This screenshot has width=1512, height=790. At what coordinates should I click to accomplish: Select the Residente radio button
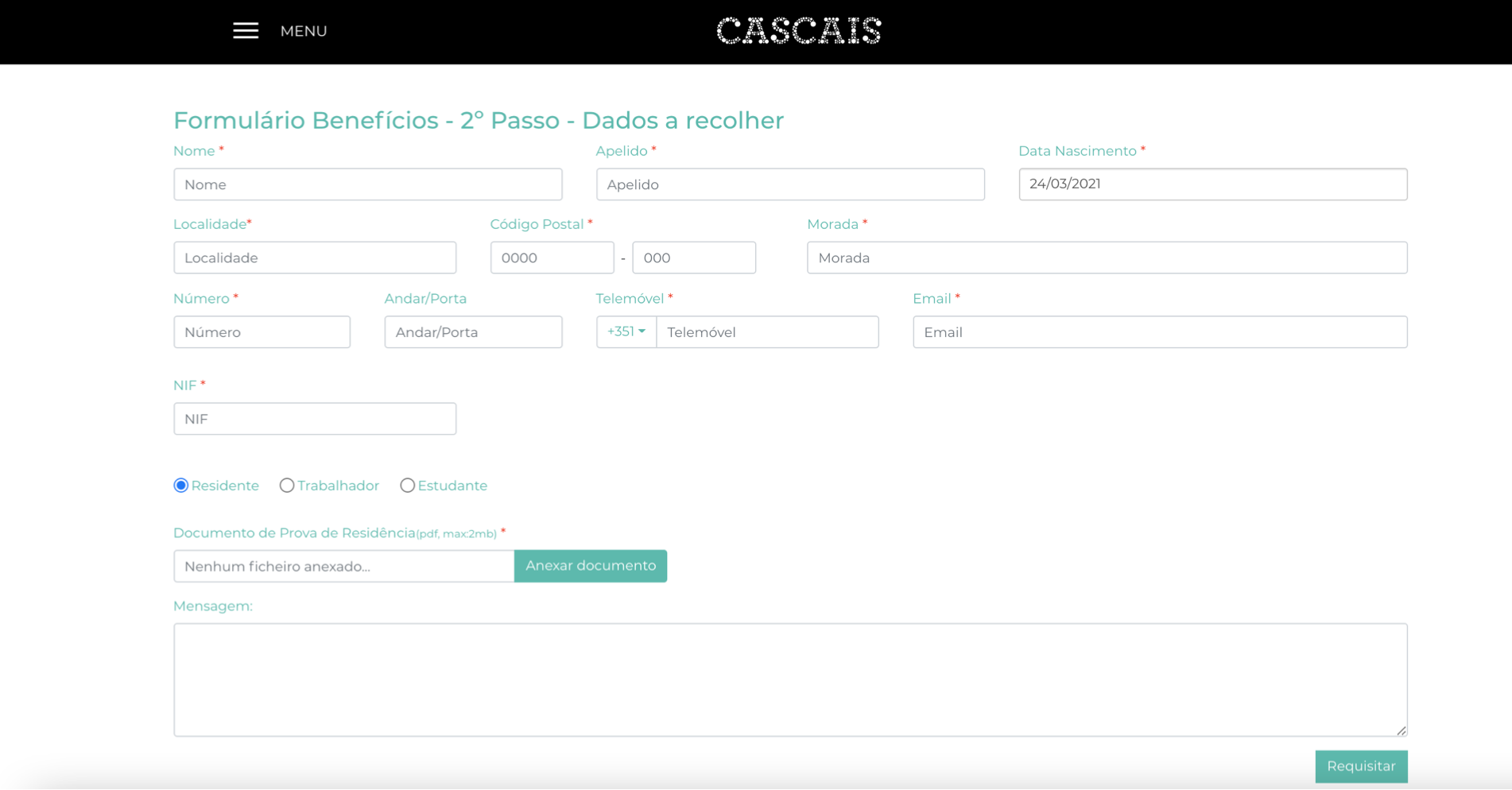[x=181, y=486]
